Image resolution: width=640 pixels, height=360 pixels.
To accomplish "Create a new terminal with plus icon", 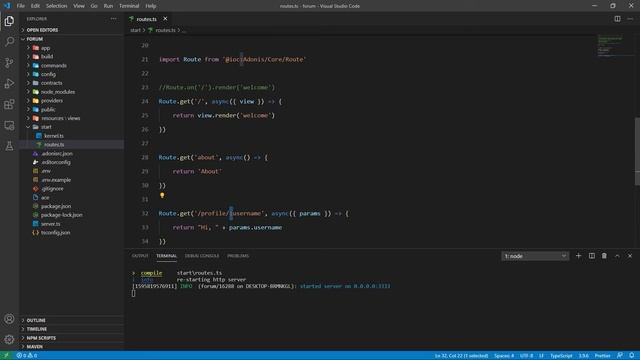I will coord(578,256).
